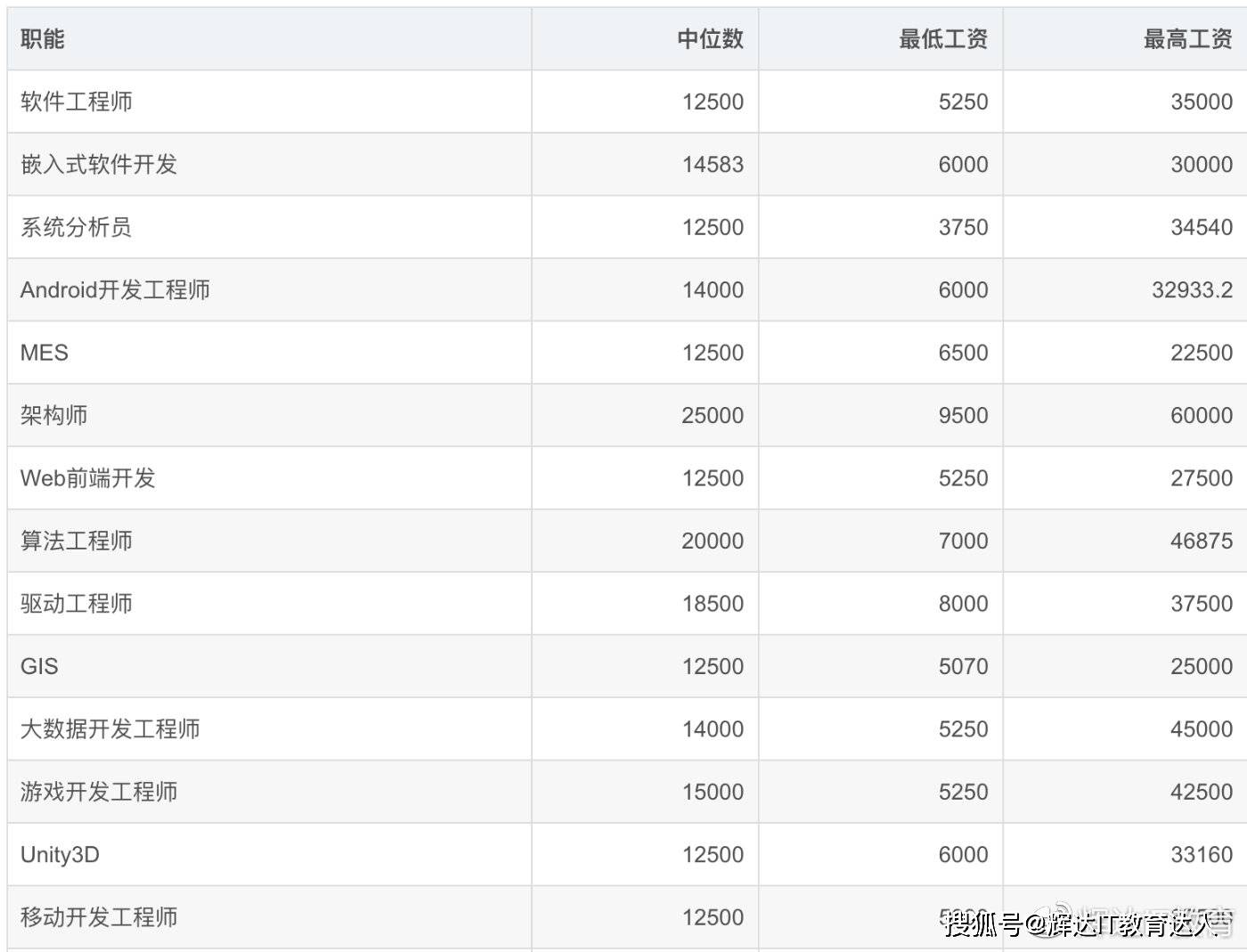Select the MES row label

45,353
